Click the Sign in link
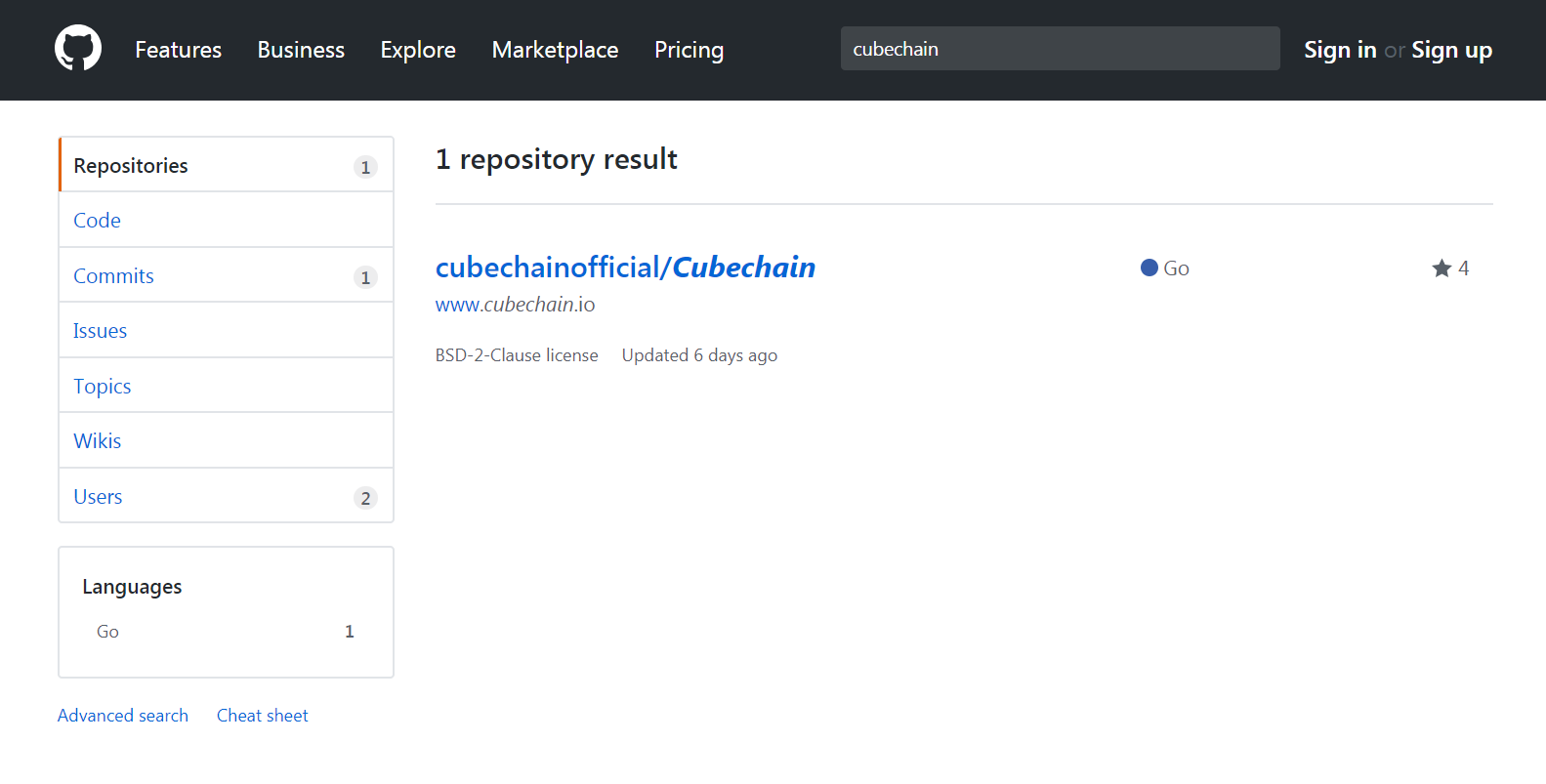Viewport: 1546px width, 784px height. coord(1340,50)
